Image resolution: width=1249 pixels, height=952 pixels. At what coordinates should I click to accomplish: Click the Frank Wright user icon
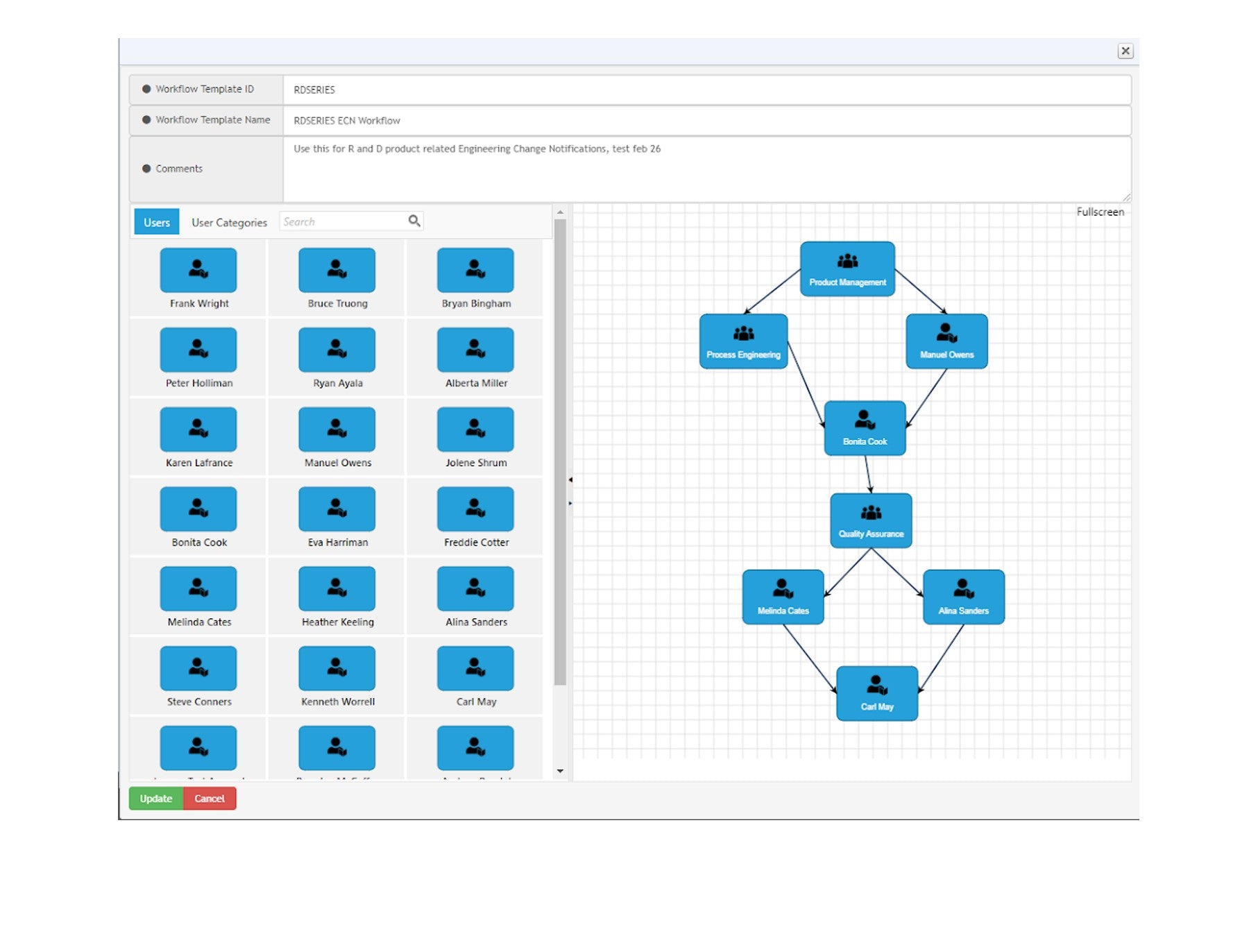tap(198, 271)
